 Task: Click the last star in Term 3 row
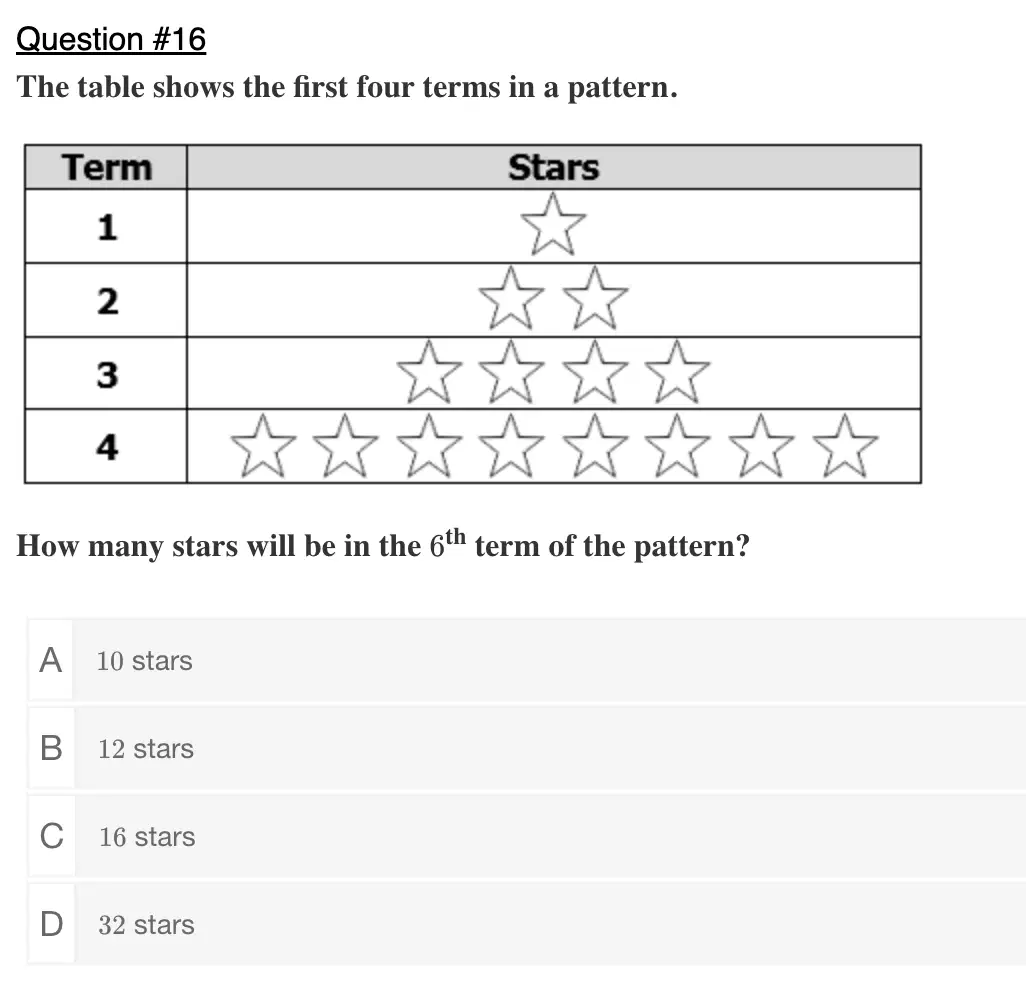[x=677, y=372]
